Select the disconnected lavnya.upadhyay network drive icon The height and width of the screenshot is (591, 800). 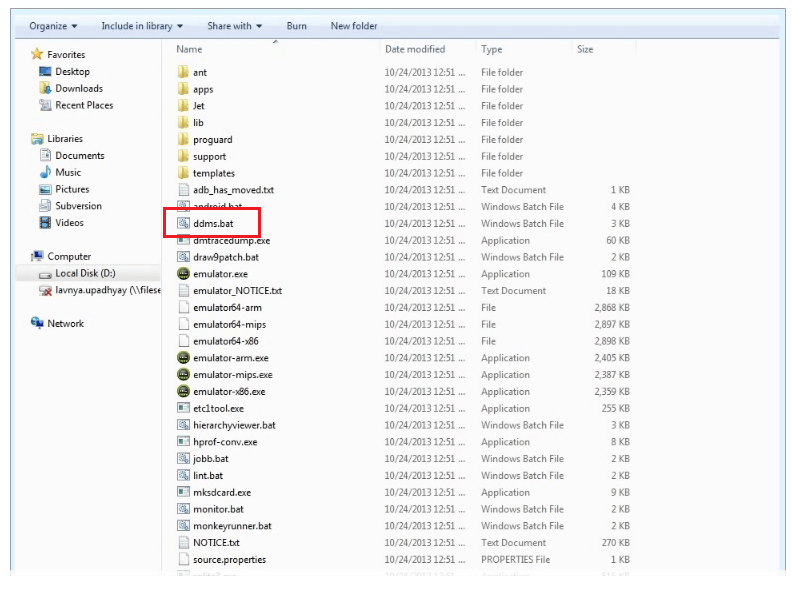pyautogui.click(x=45, y=290)
